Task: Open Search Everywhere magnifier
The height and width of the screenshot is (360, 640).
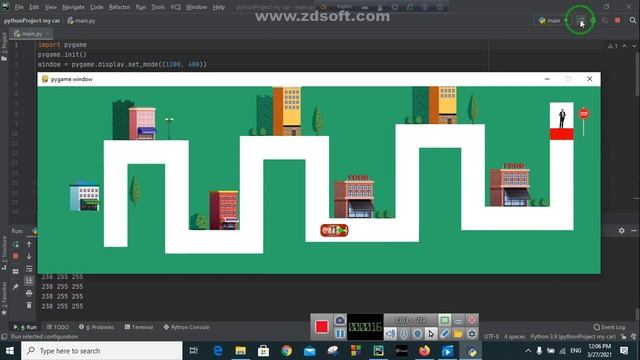Action: 633,20
